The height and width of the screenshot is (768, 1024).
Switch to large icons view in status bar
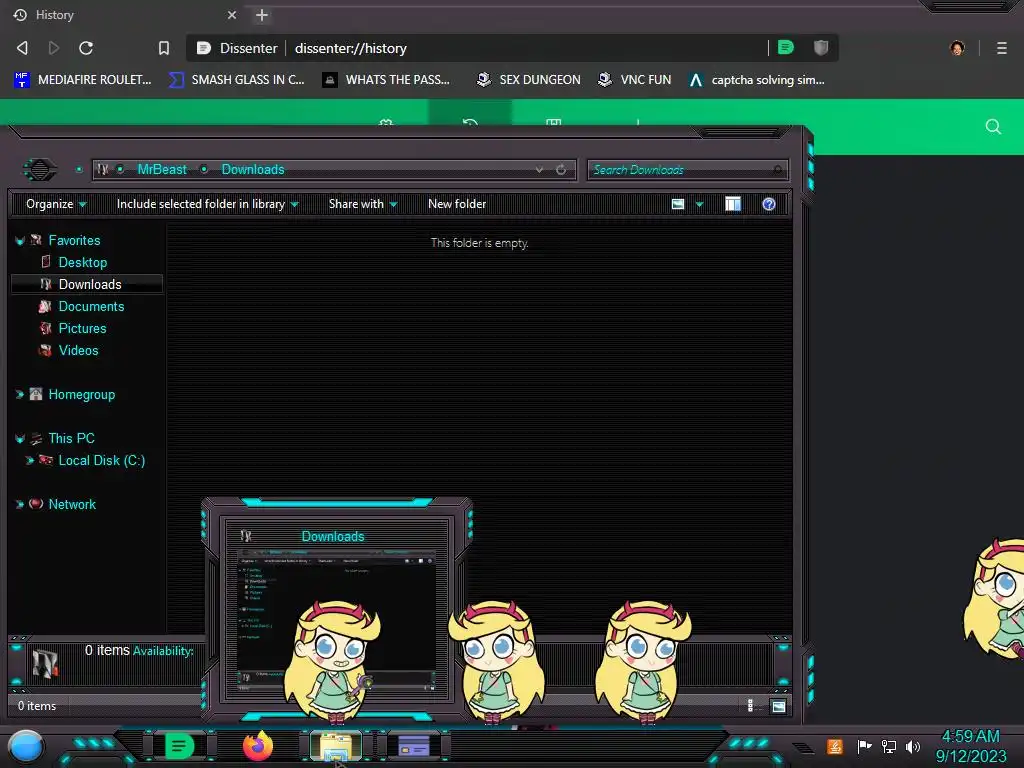[x=778, y=706]
